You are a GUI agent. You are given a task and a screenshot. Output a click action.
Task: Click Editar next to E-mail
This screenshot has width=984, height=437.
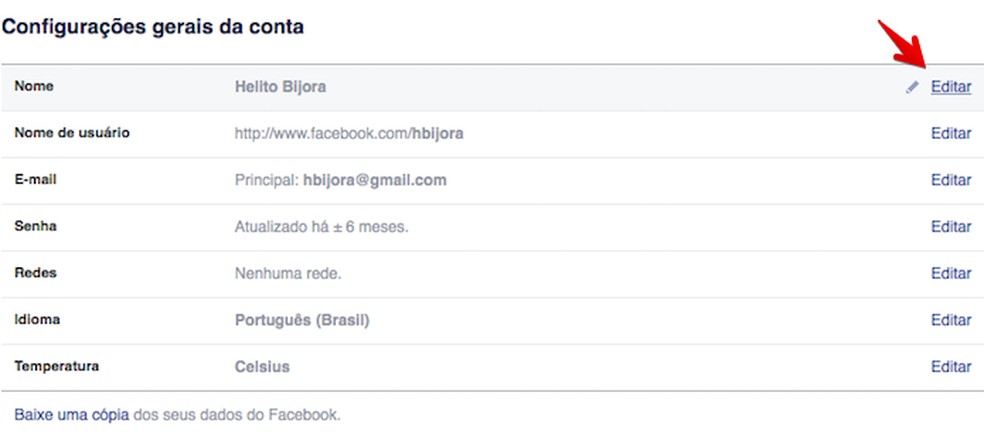950,180
